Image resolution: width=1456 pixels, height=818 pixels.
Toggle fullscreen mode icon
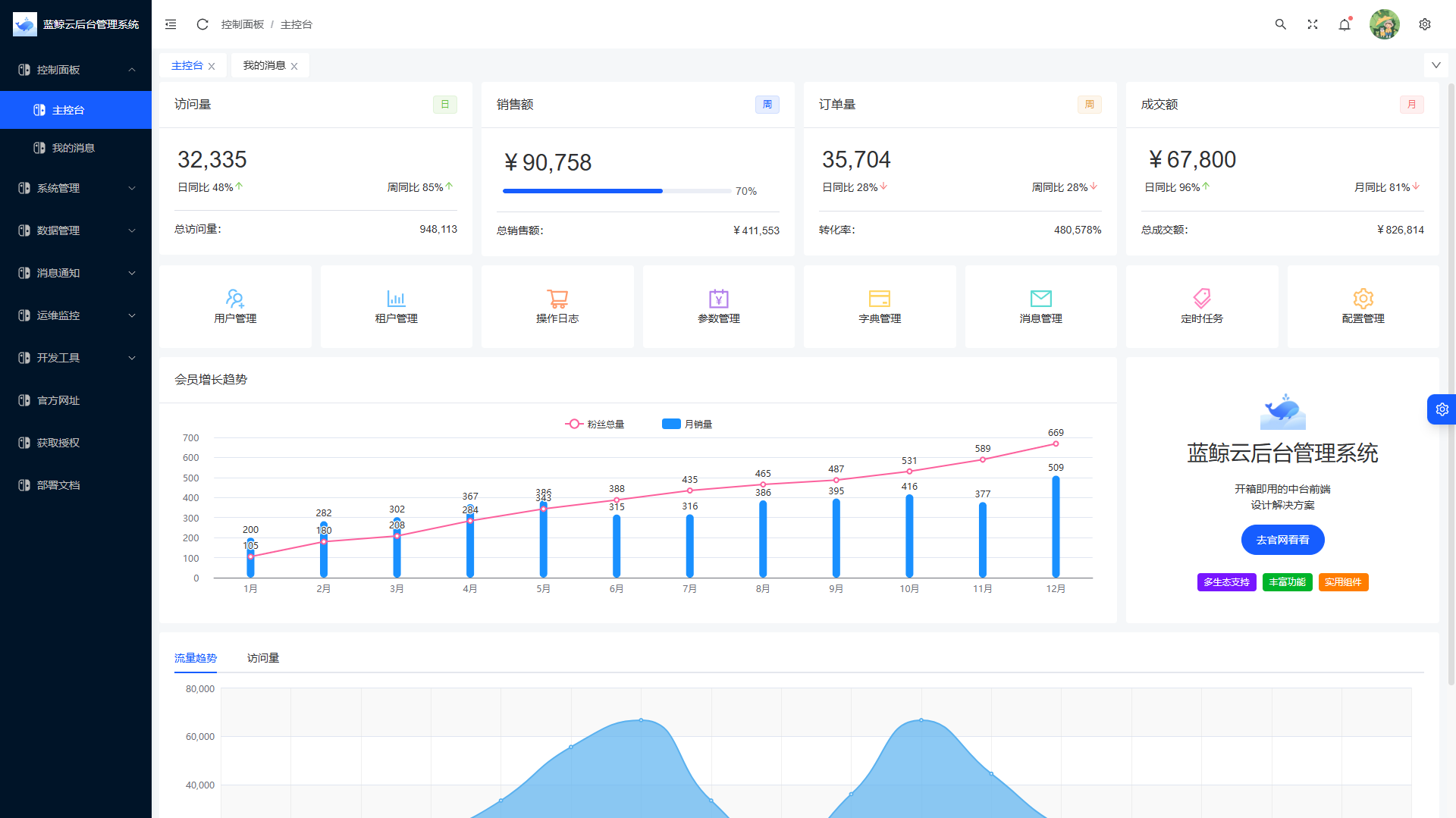pyautogui.click(x=1313, y=24)
